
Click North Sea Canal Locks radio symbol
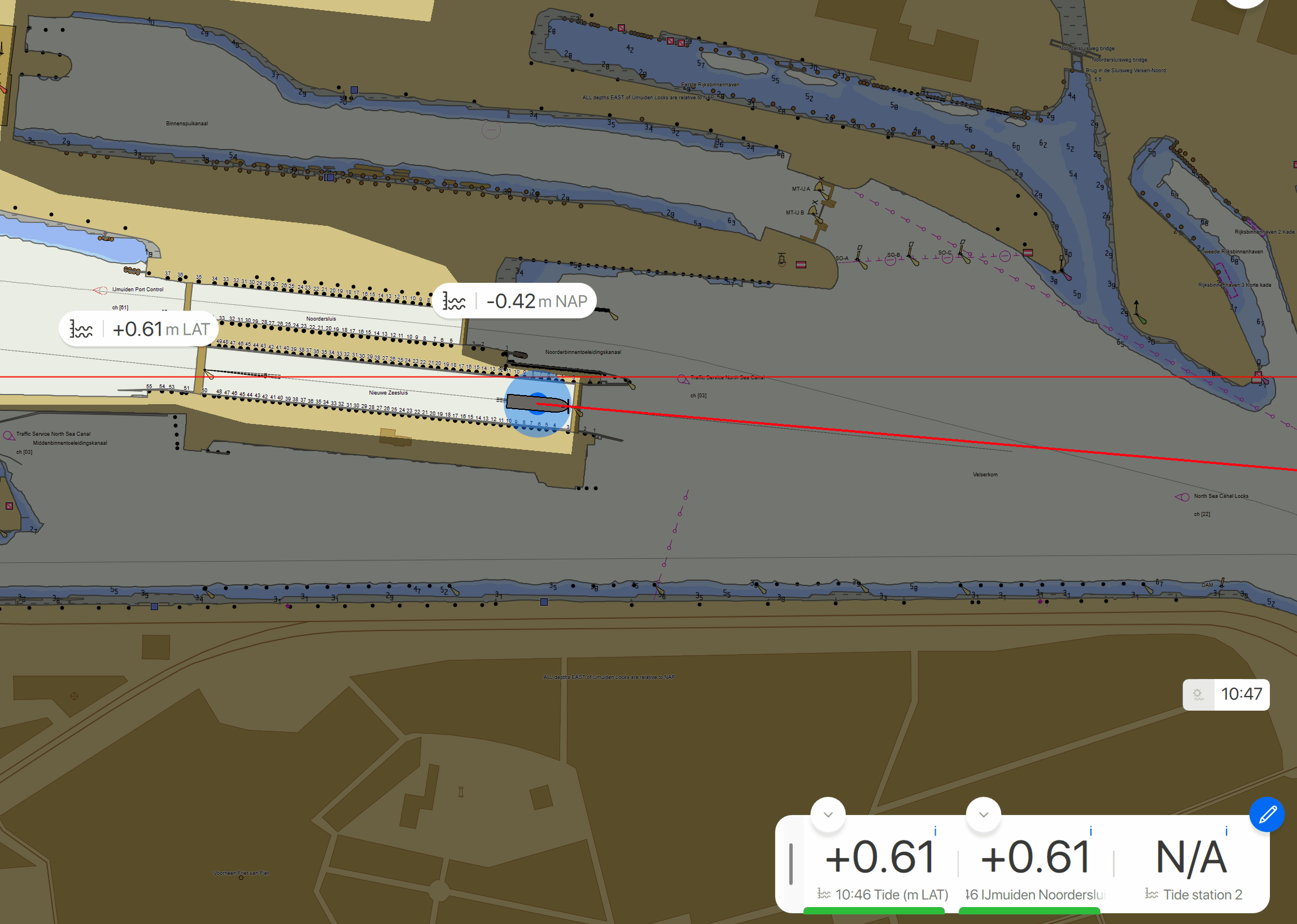1182,497
